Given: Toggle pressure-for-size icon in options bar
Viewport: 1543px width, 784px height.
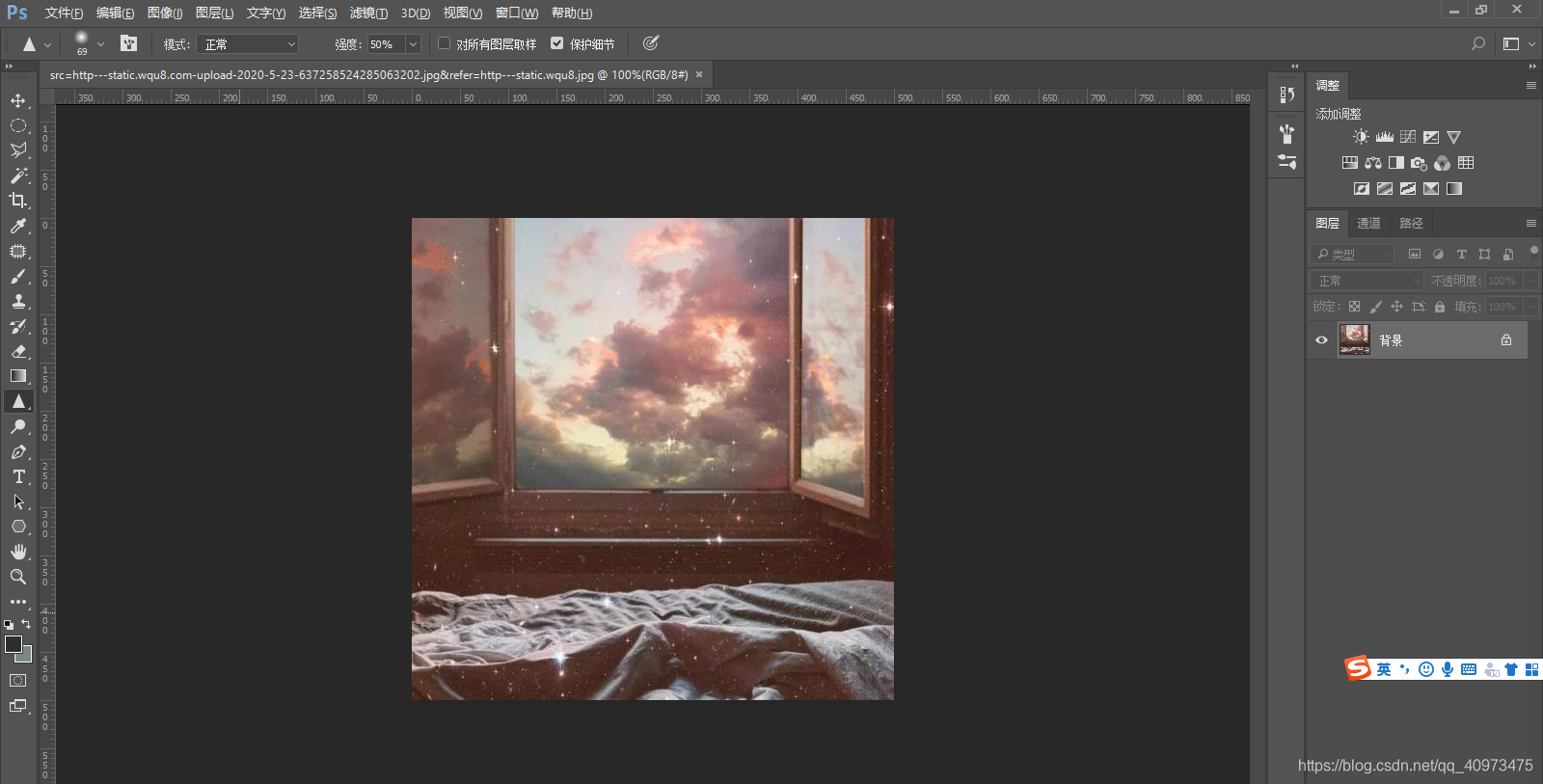Looking at the screenshot, I should pyautogui.click(x=651, y=43).
